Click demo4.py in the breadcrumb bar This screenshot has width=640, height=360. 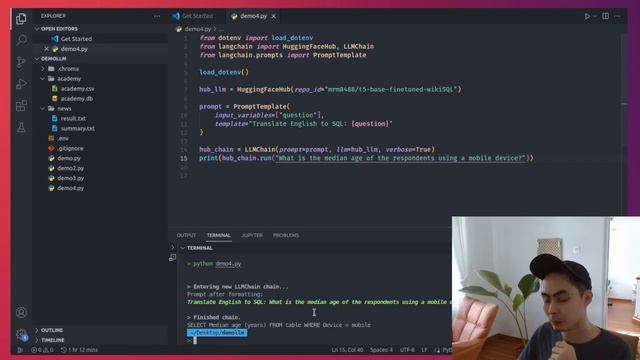[x=198, y=29]
